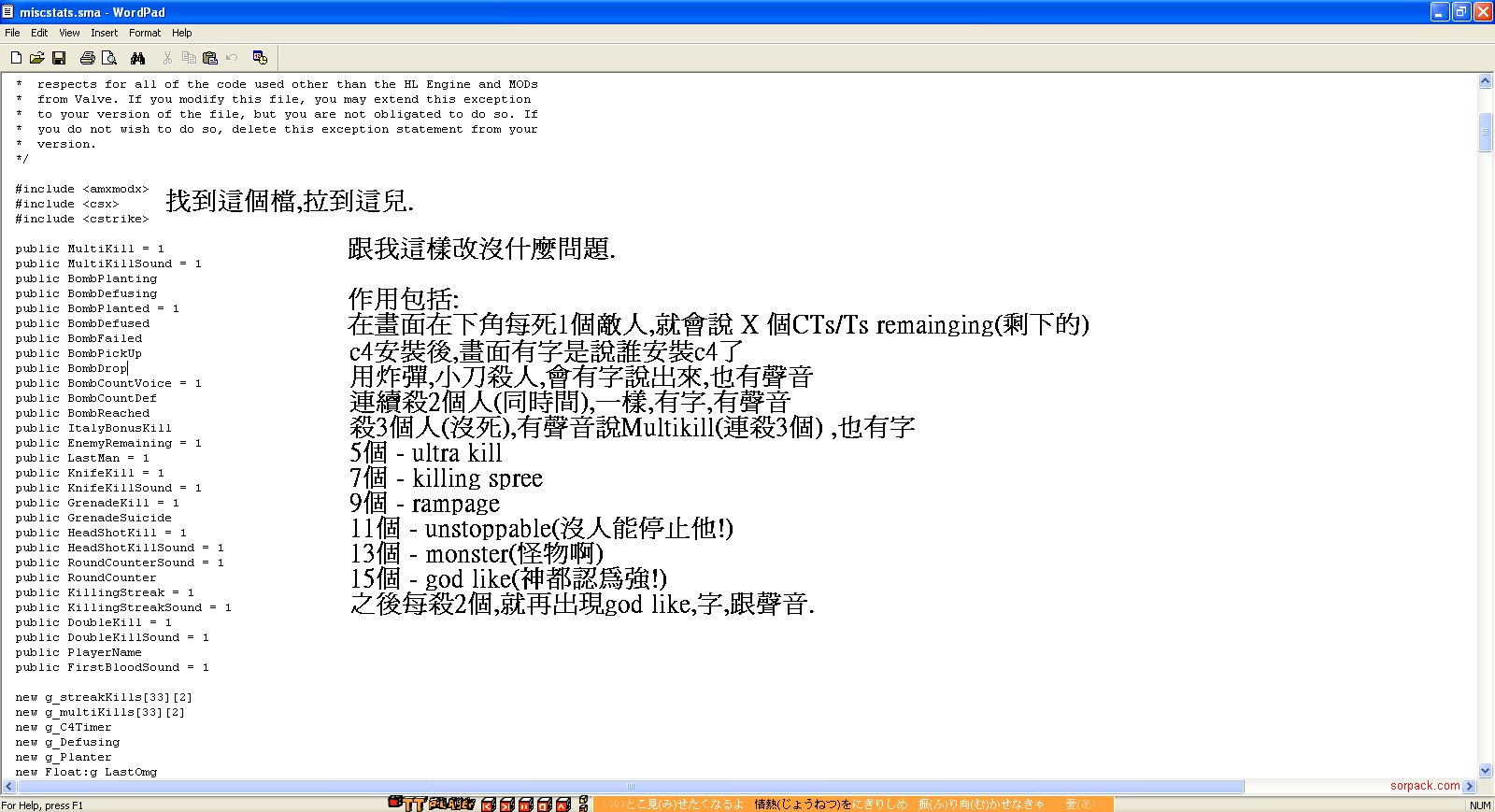The image size is (1495, 812).
Task: Click the Open folder toolbar icon
Action: pyautogui.click(x=37, y=58)
